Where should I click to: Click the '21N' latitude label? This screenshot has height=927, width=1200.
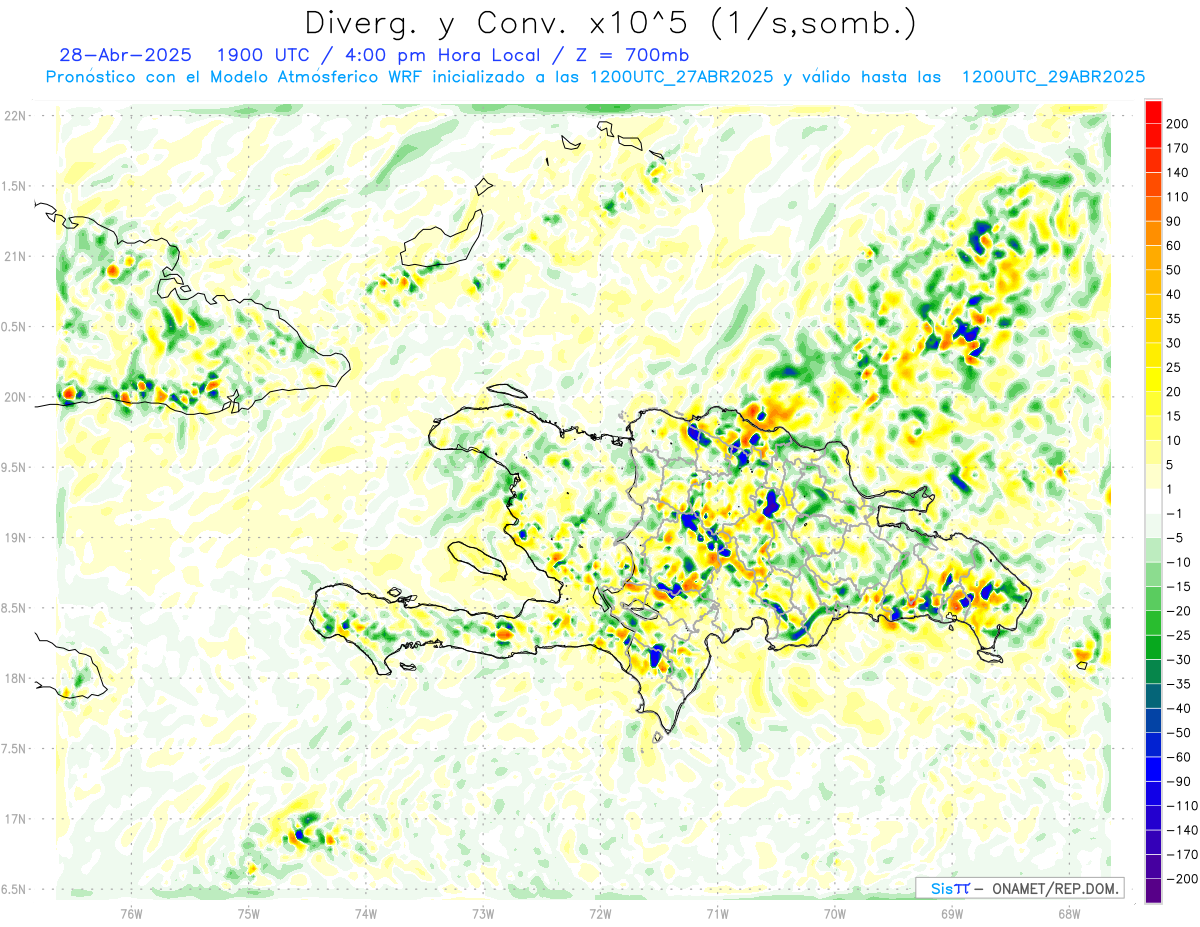pos(14,257)
